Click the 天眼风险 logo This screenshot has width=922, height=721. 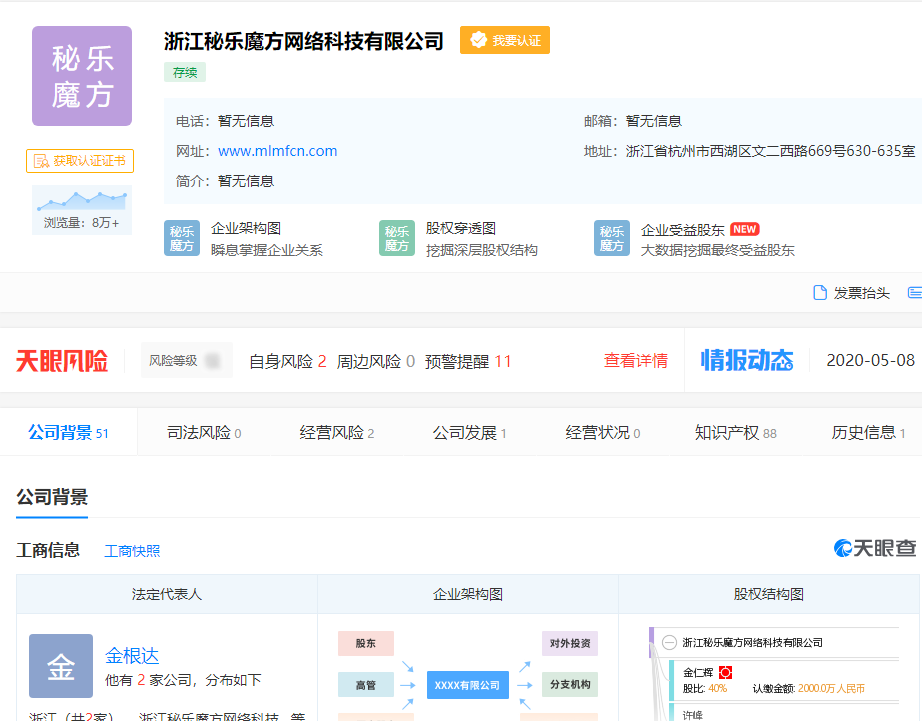[x=62, y=360]
